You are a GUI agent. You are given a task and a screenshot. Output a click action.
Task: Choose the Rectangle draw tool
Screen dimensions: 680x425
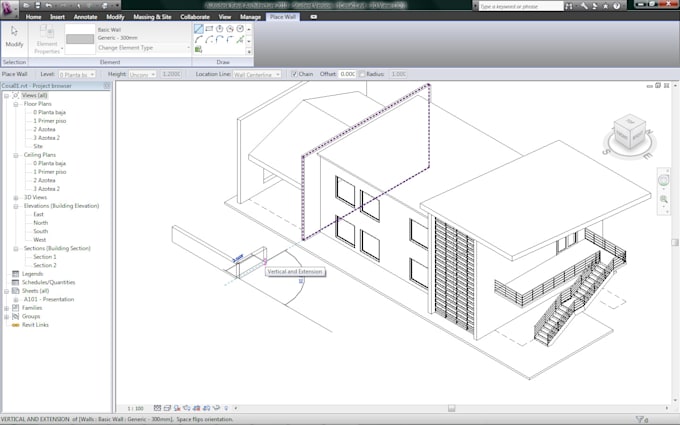click(209, 28)
